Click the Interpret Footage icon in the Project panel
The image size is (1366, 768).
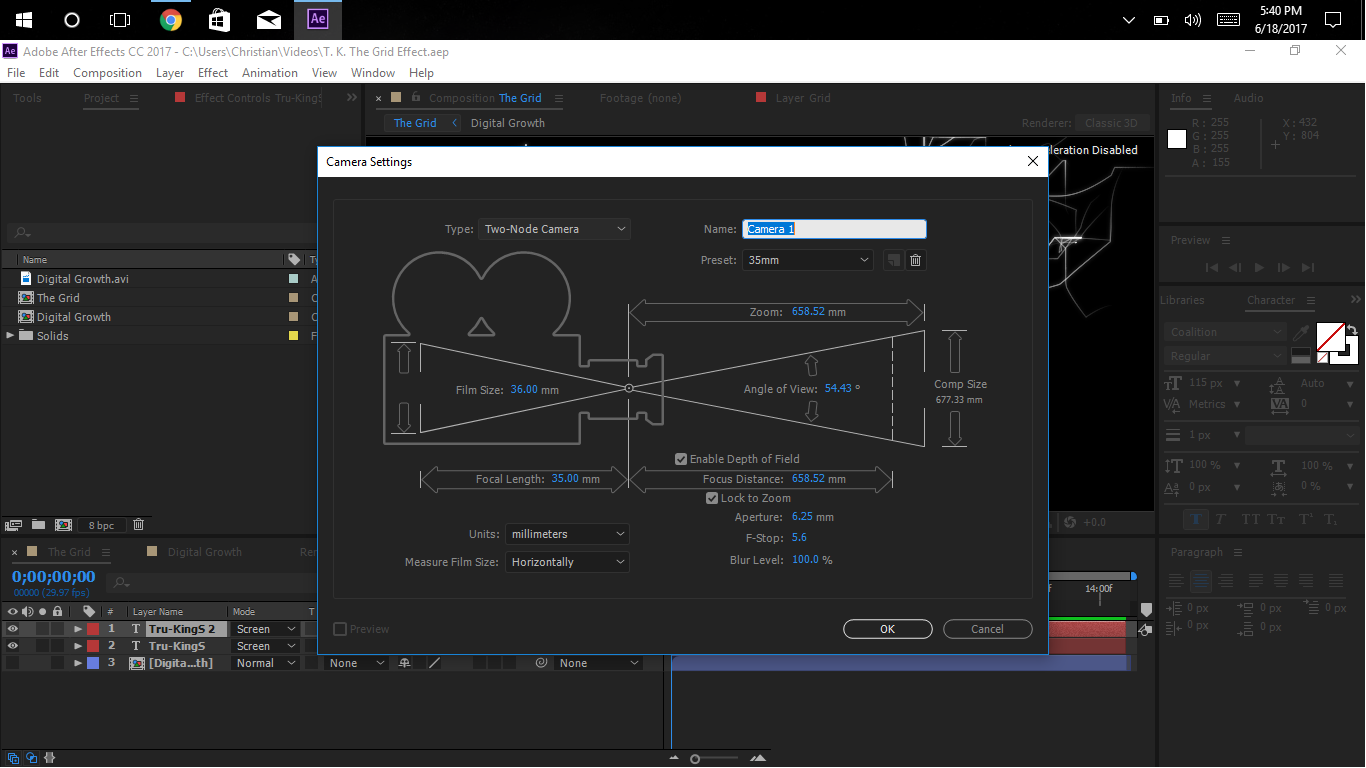click(14, 524)
